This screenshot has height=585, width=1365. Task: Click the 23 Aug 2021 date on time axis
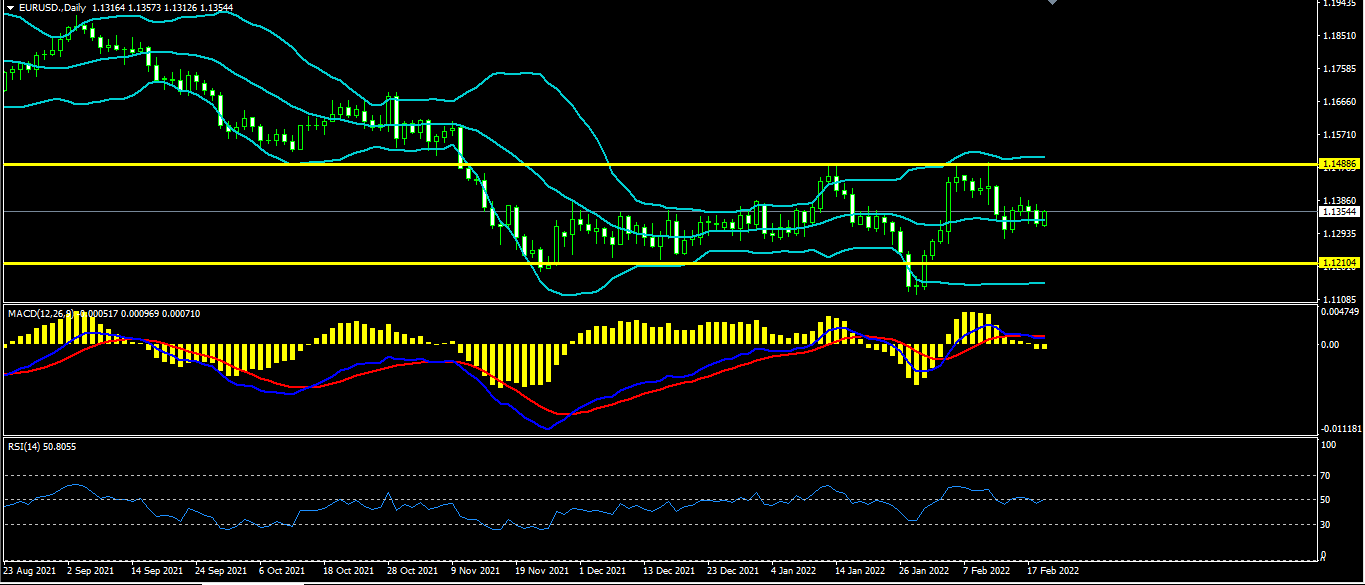point(29,571)
